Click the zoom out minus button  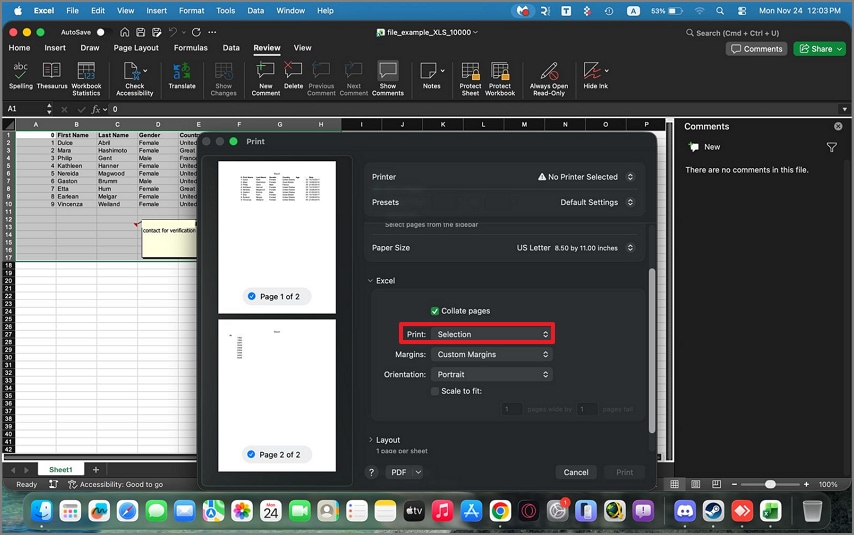point(734,484)
